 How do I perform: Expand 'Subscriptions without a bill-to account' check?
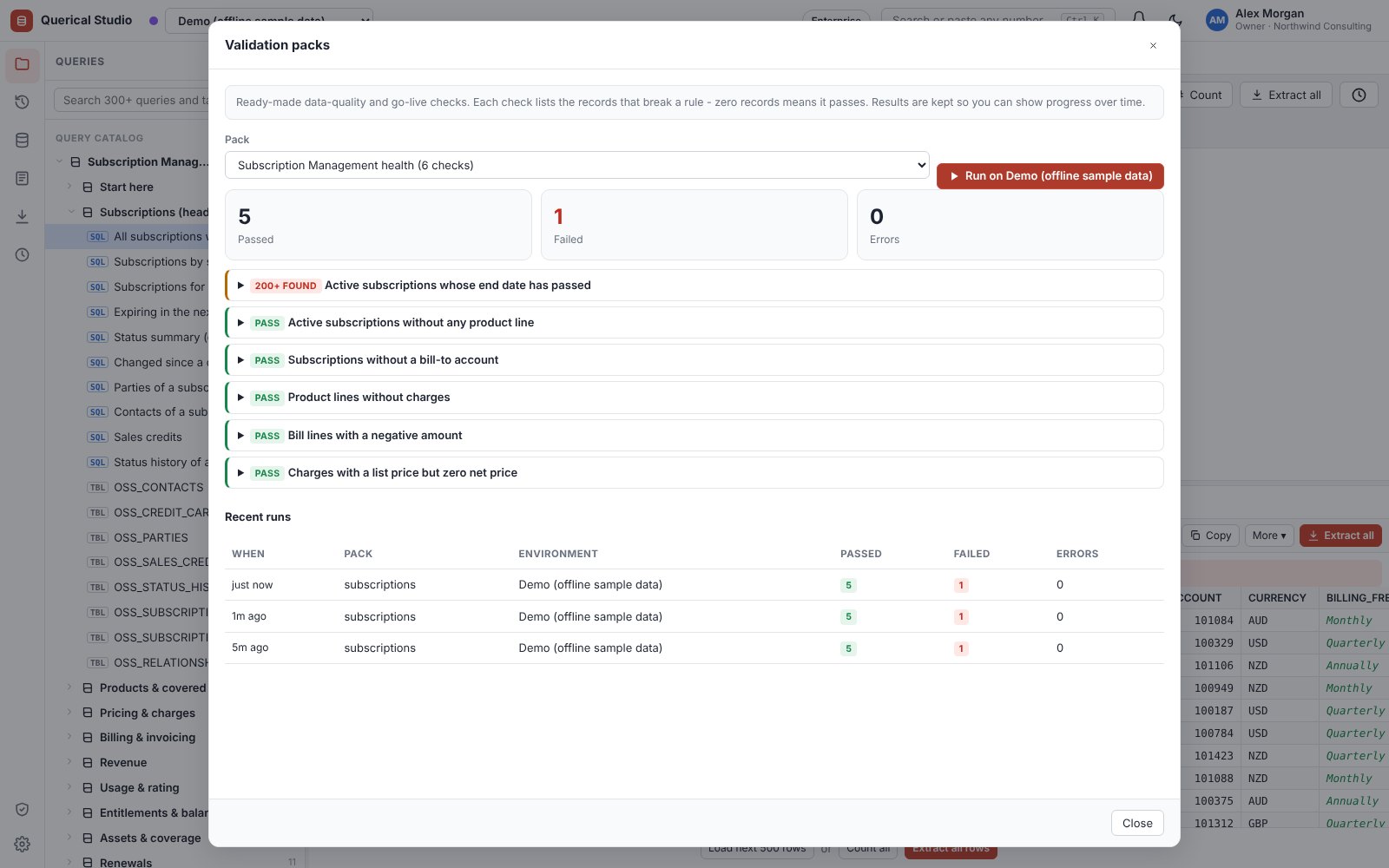click(x=694, y=360)
